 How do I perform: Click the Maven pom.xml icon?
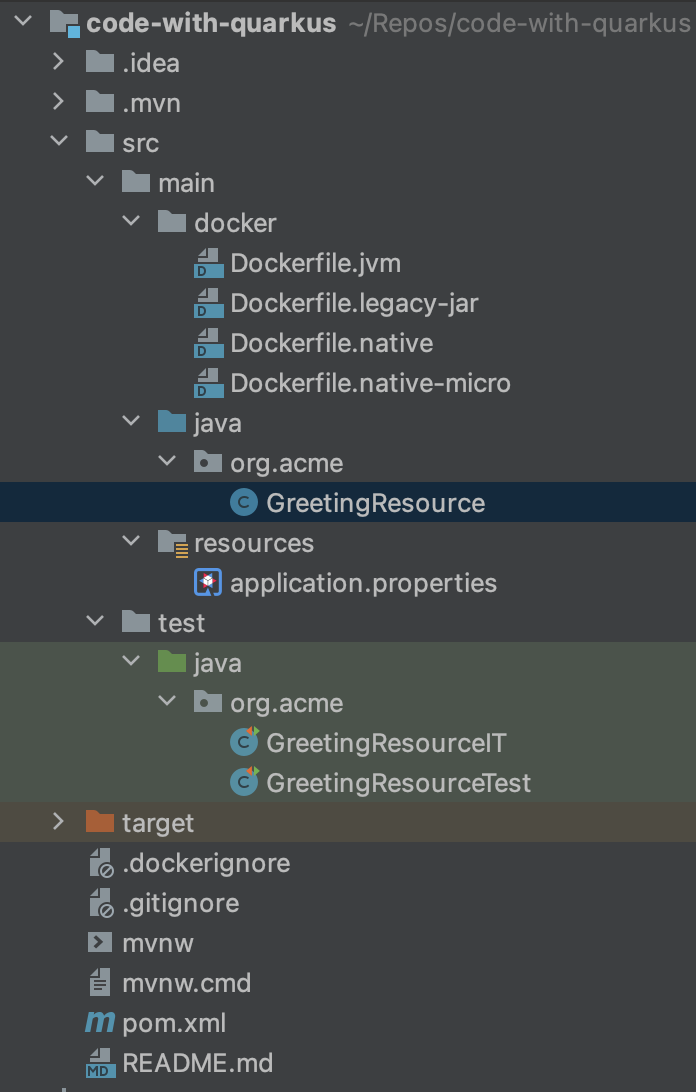click(100, 1022)
